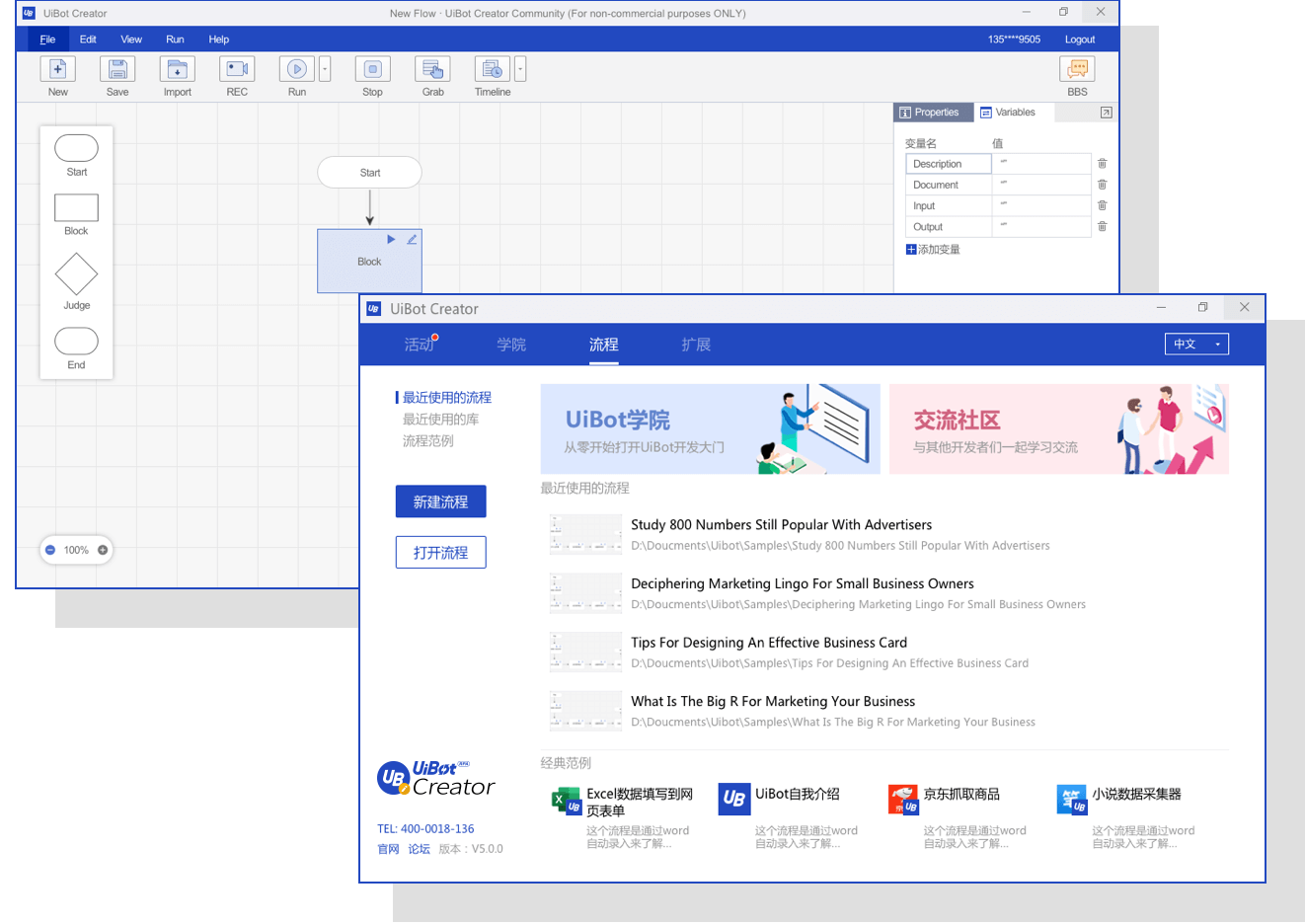Click the 新建流程 button
Image resolution: width=1305 pixels, height=924 pixels.
[x=441, y=501]
